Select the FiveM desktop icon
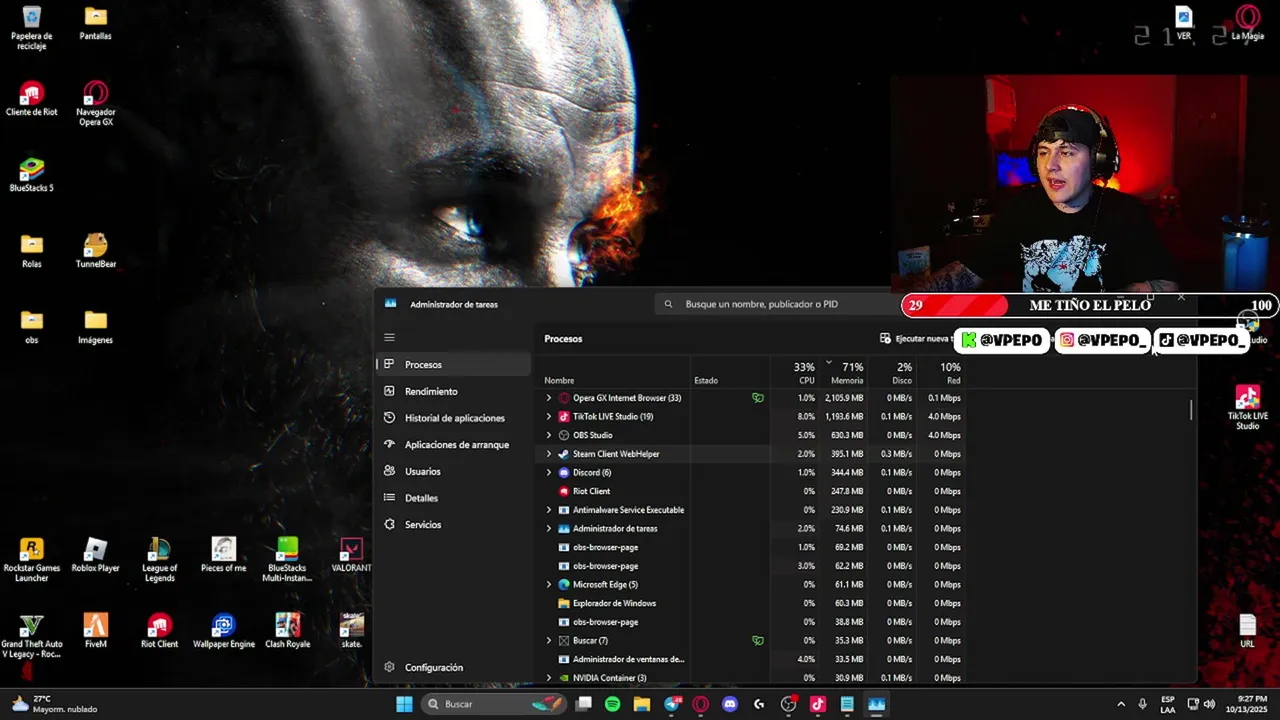Screen dimensions: 1280x720 click(x=95, y=631)
